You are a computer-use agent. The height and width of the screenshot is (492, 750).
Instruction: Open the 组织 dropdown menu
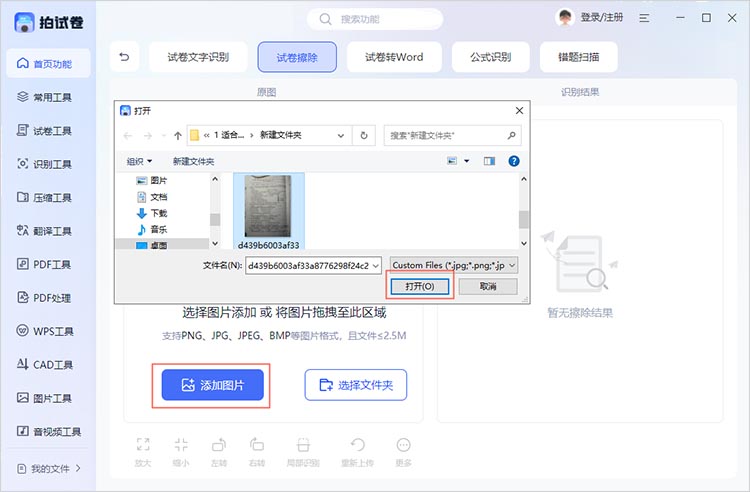pyautogui.click(x=139, y=162)
